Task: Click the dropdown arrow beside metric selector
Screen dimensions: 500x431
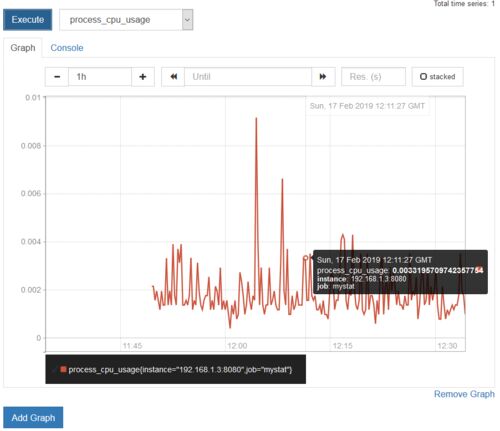Action: click(187, 20)
